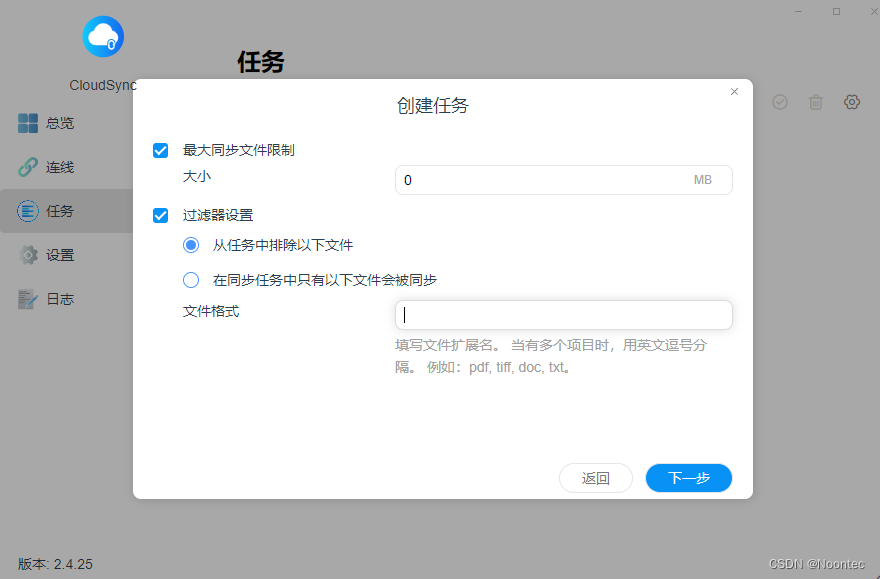Click the 填写文件扩展名 hint text

(551, 356)
